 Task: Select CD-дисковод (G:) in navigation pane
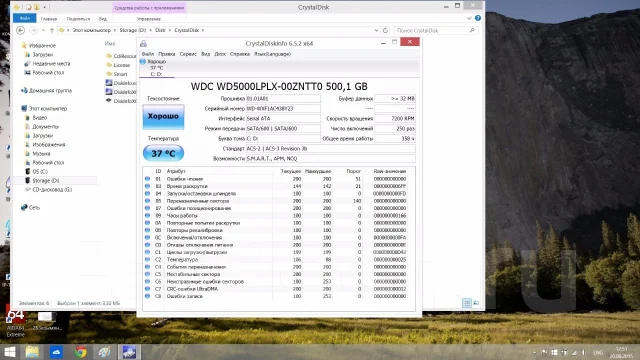pyautogui.click(x=52, y=189)
